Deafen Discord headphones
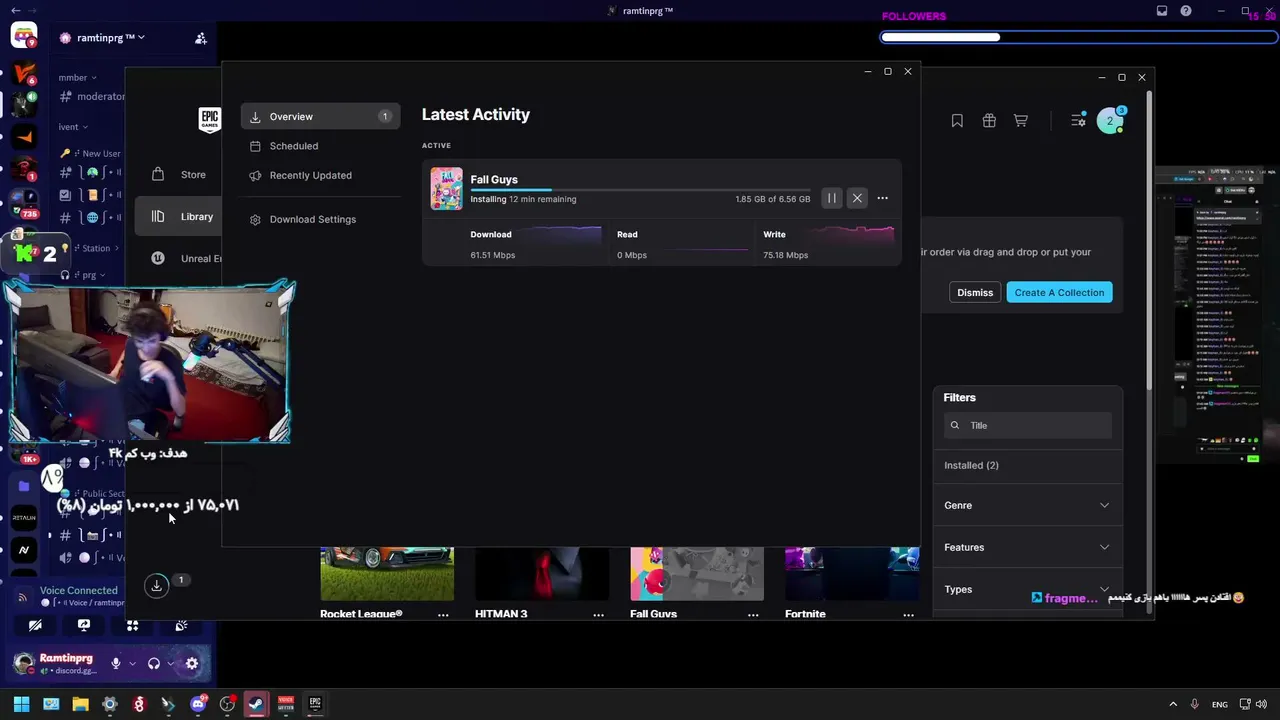This screenshot has width=1280, height=720. [x=154, y=663]
